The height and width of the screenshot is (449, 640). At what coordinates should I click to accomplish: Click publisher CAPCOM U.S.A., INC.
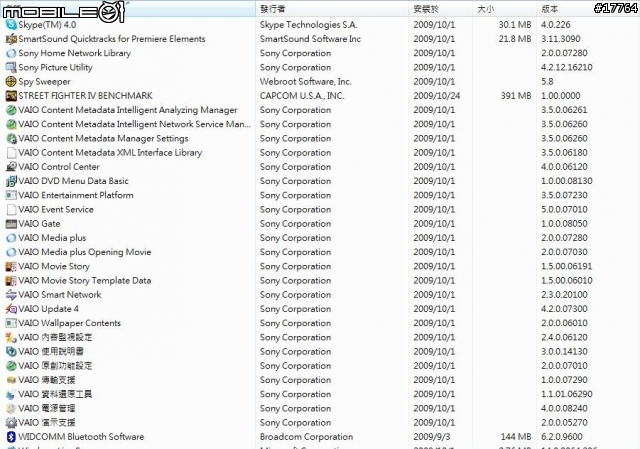(302, 96)
